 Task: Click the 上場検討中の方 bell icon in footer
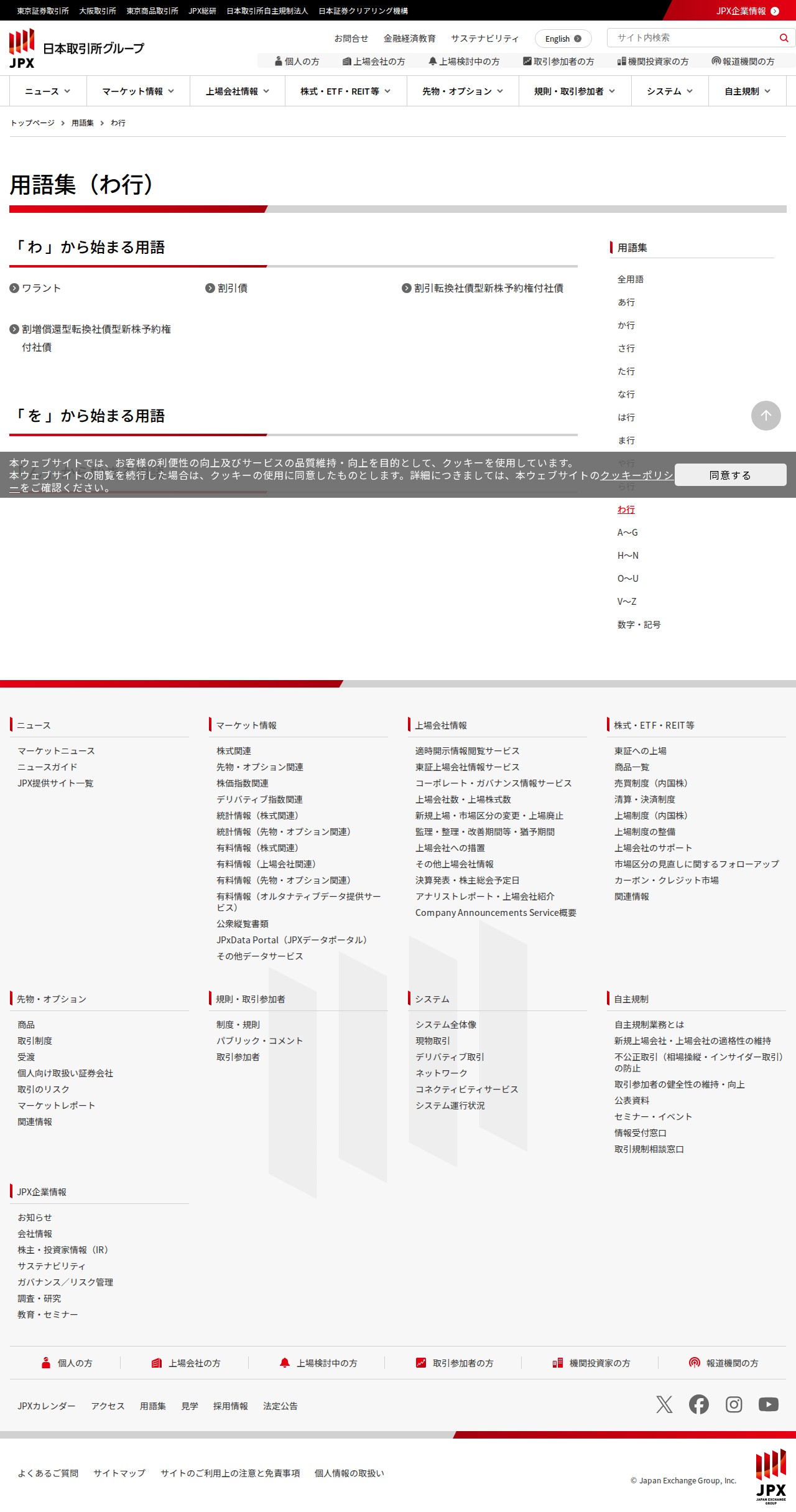point(285,1363)
